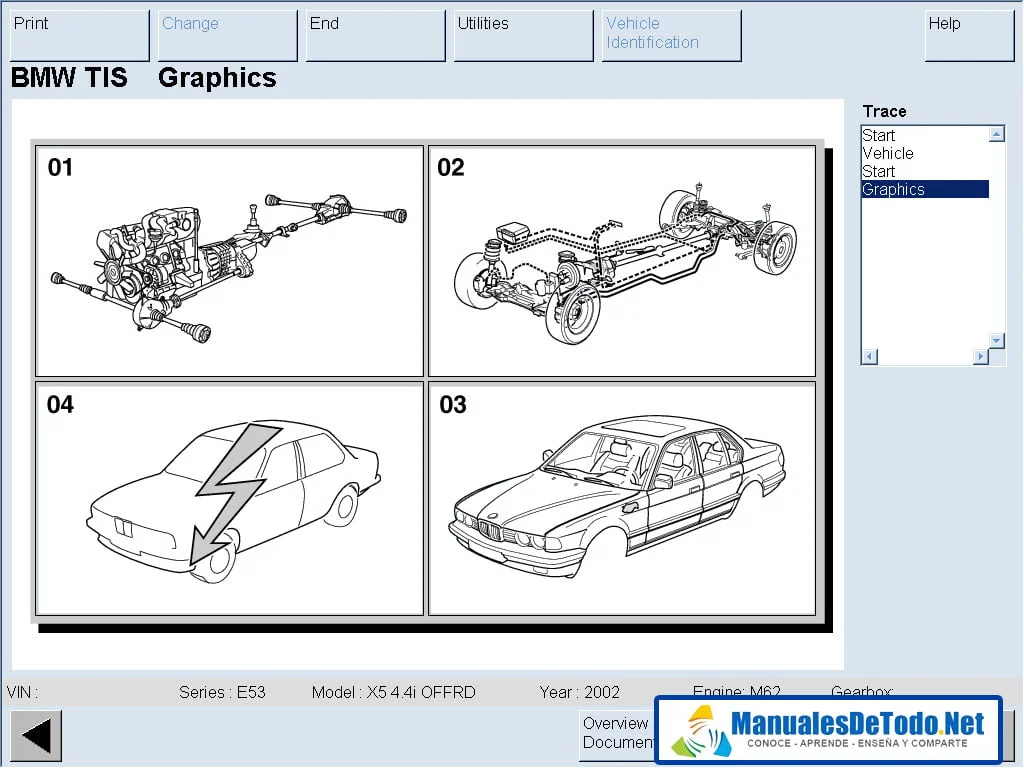Image resolution: width=1024 pixels, height=768 pixels.
Task: Select graphic 02 chassis and suspension
Action: (x=622, y=261)
